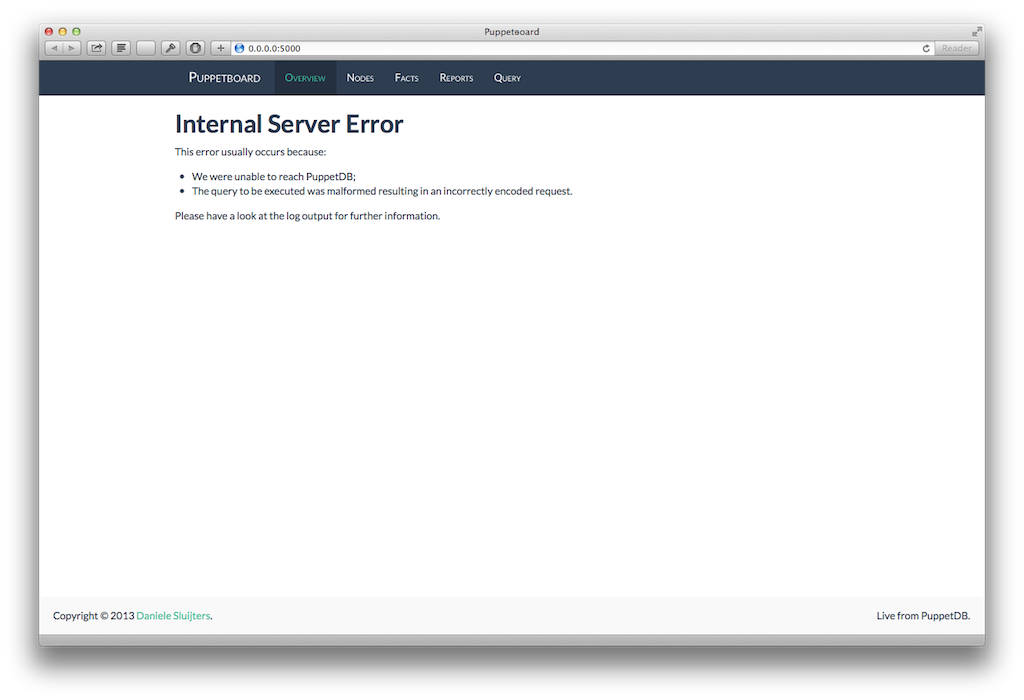This screenshot has width=1024, height=700.
Task: Open the Share toolbar icon
Action: (x=97, y=48)
